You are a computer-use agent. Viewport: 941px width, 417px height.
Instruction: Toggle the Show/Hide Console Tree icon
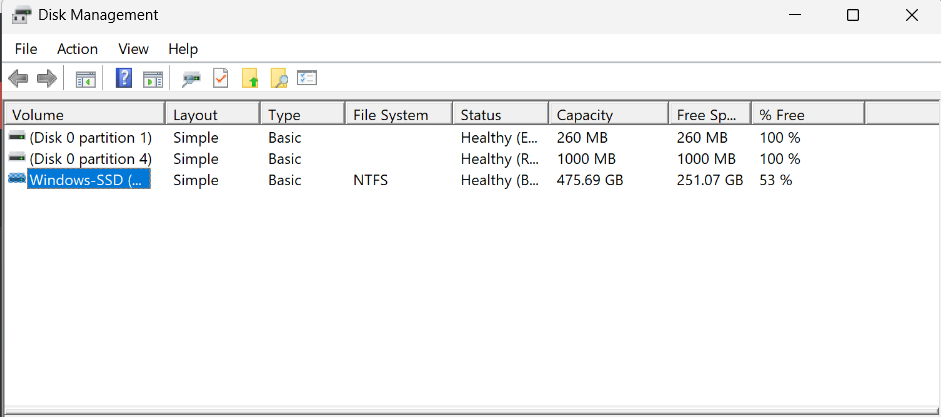[x=86, y=78]
